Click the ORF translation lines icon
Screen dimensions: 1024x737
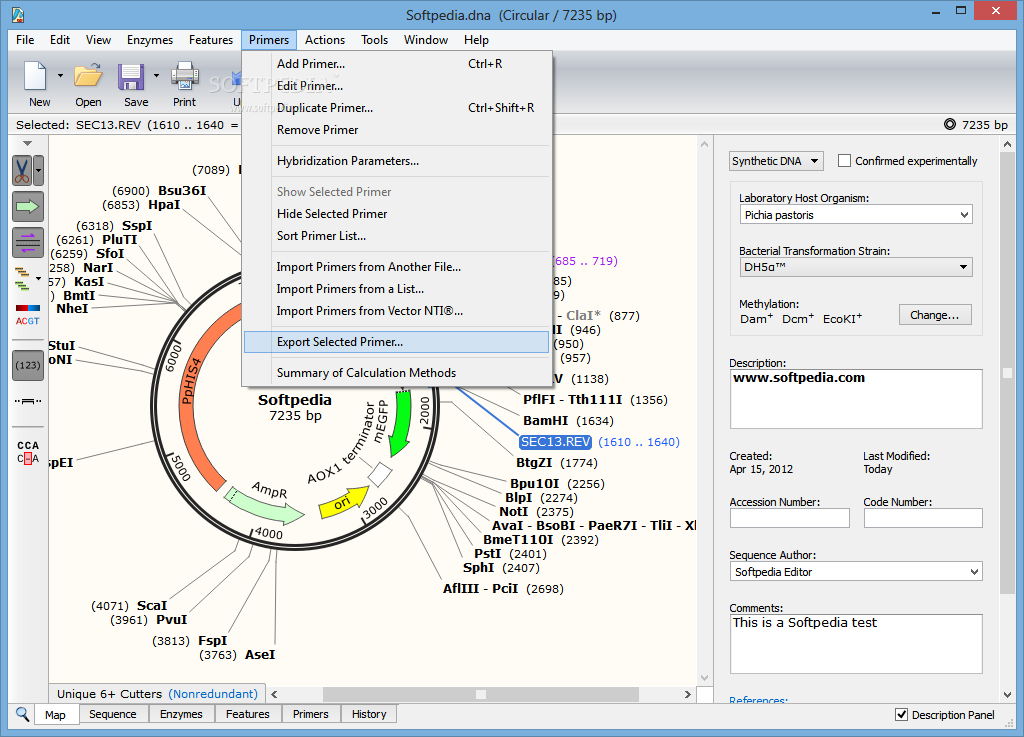[x=23, y=279]
